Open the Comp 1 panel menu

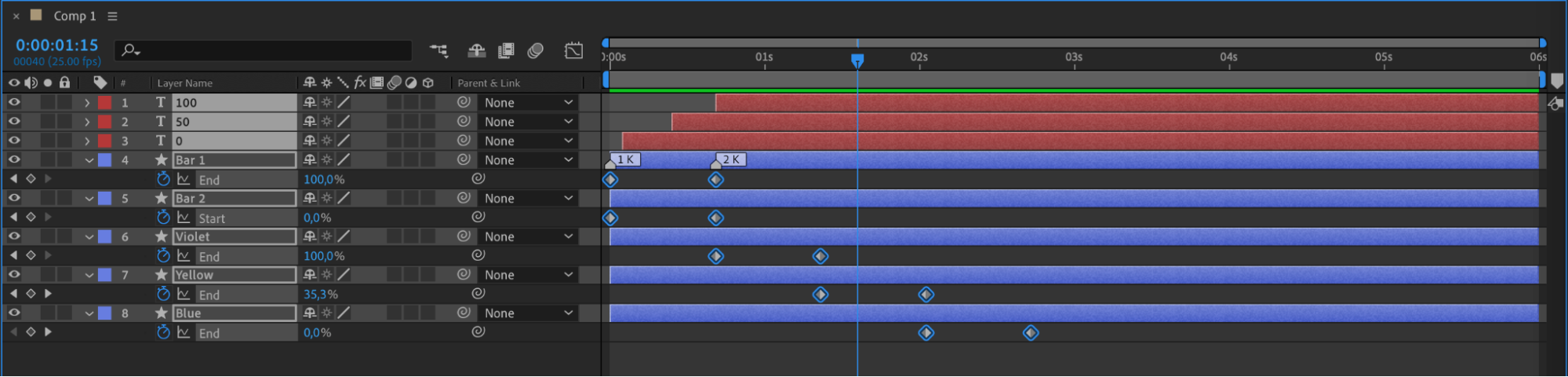pos(112,16)
